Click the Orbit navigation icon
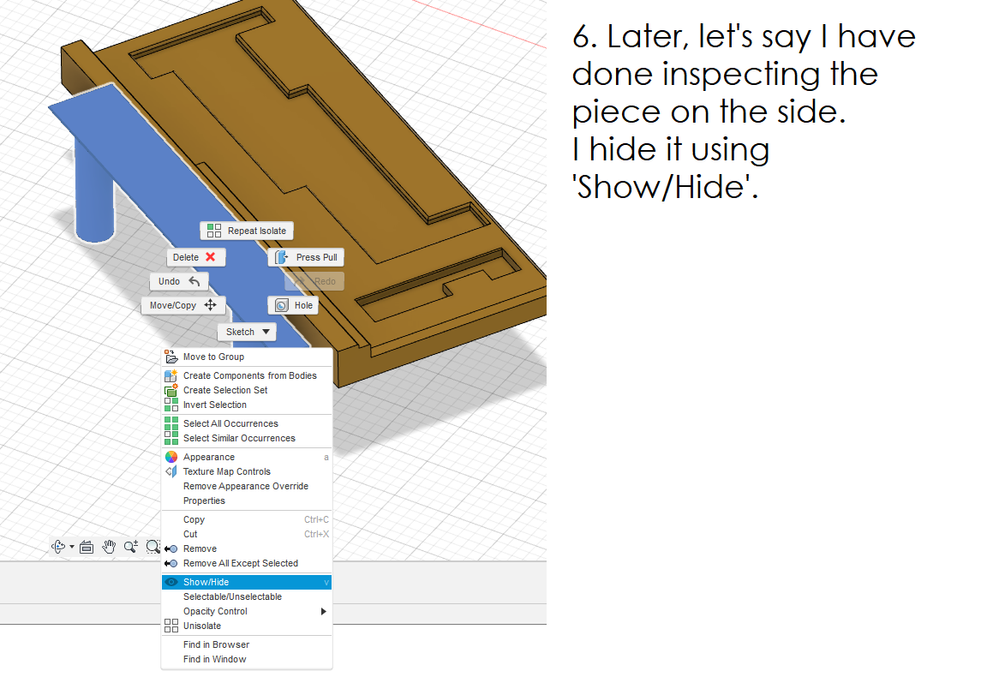The height and width of the screenshot is (684, 999). point(59,546)
